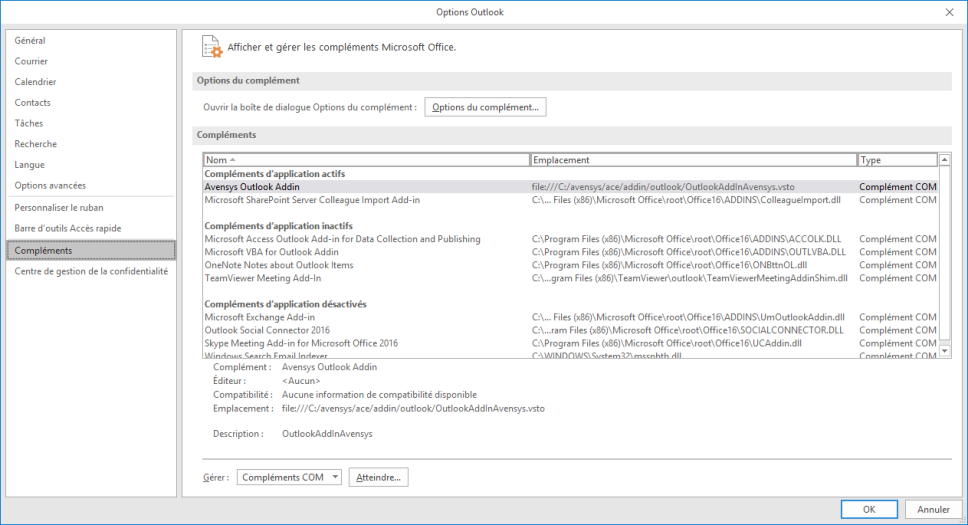Sort add-ins by the Nom column
Image resolution: width=968 pixels, height=525 pixels.
[x=366, y=160]
